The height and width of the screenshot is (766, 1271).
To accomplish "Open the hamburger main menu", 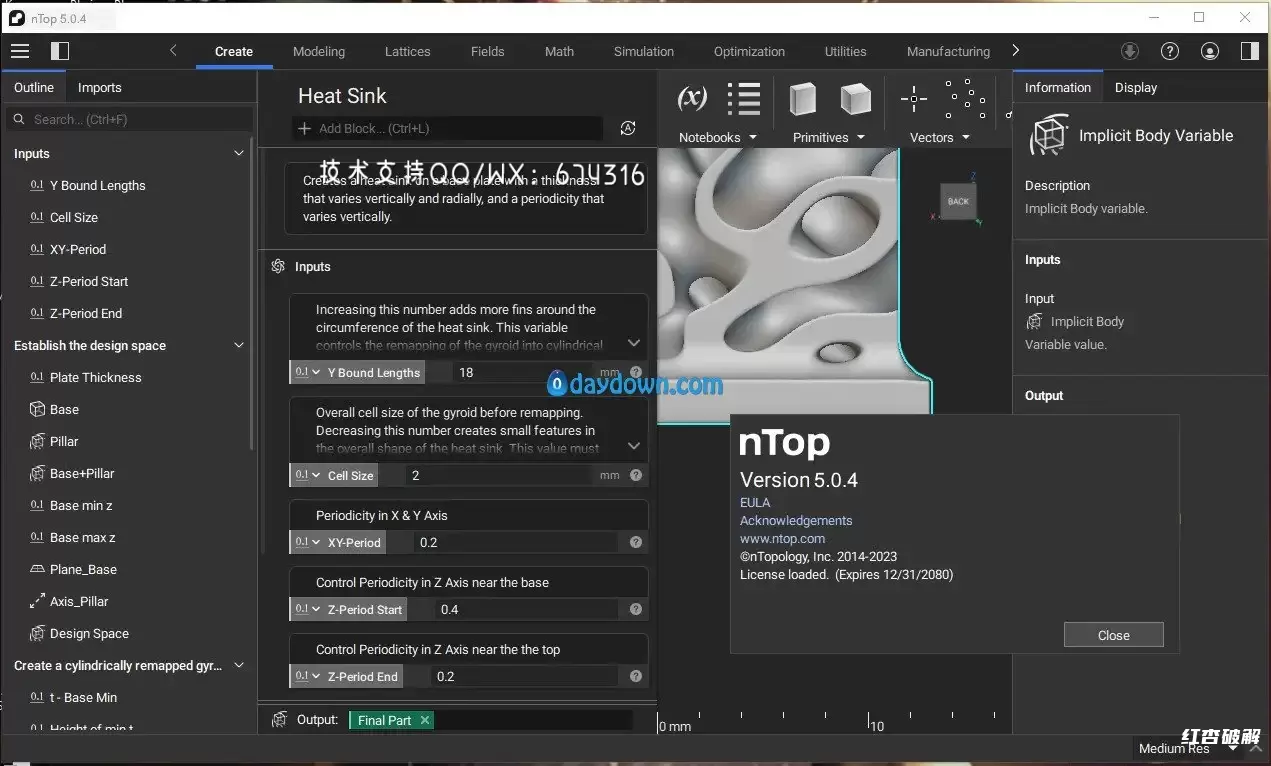I will (19, 51).
